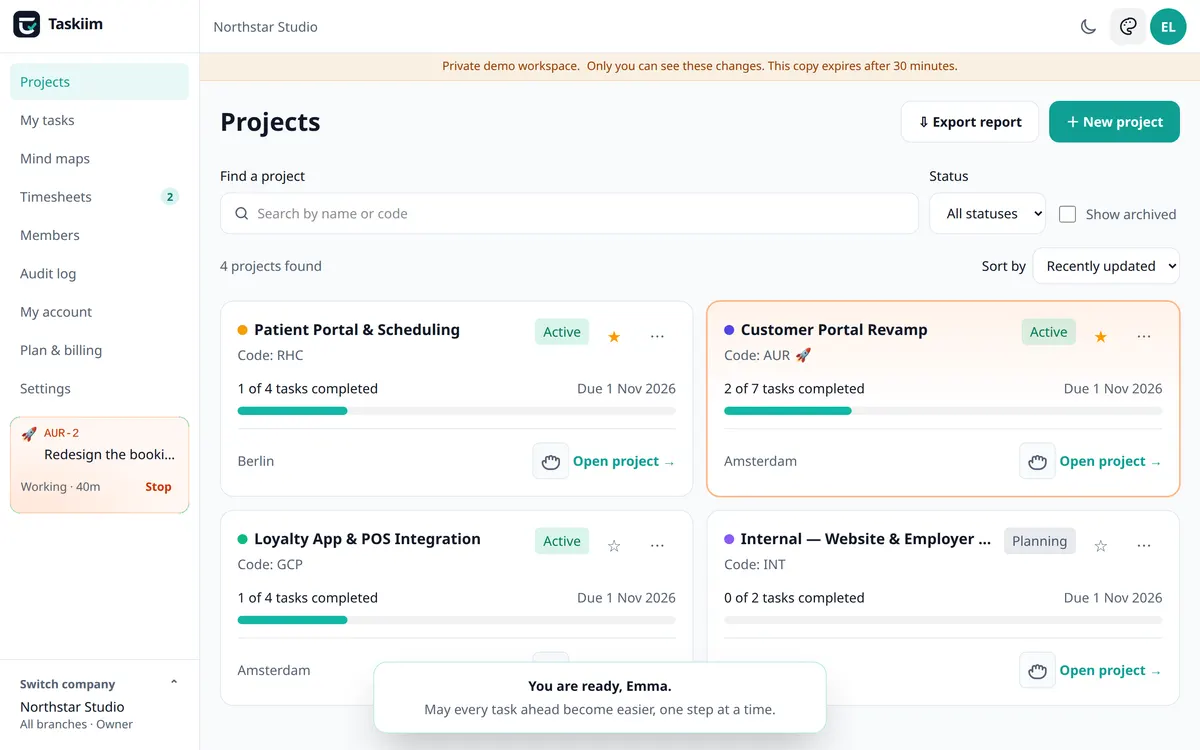
Task: Click the rocket icon in the AUR-2 timer card
Action: click(x=29, y=434)
